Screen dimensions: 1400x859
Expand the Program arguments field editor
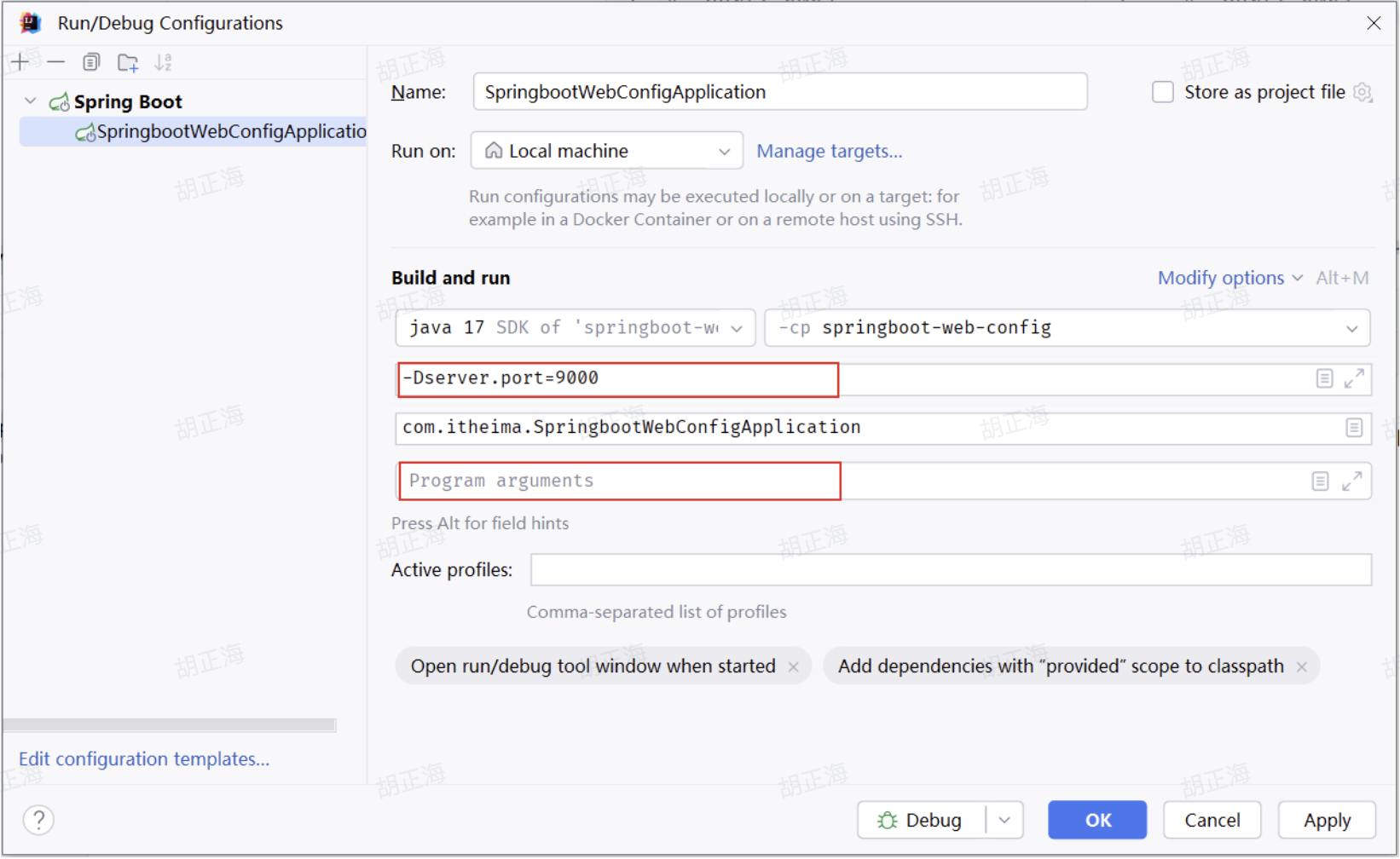tap(1351, 481)
